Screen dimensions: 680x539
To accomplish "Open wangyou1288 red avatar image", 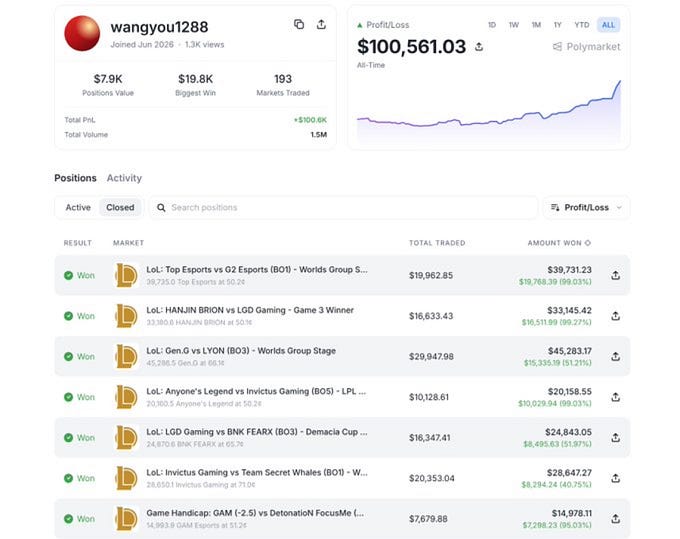I will [x=82, y=33].
